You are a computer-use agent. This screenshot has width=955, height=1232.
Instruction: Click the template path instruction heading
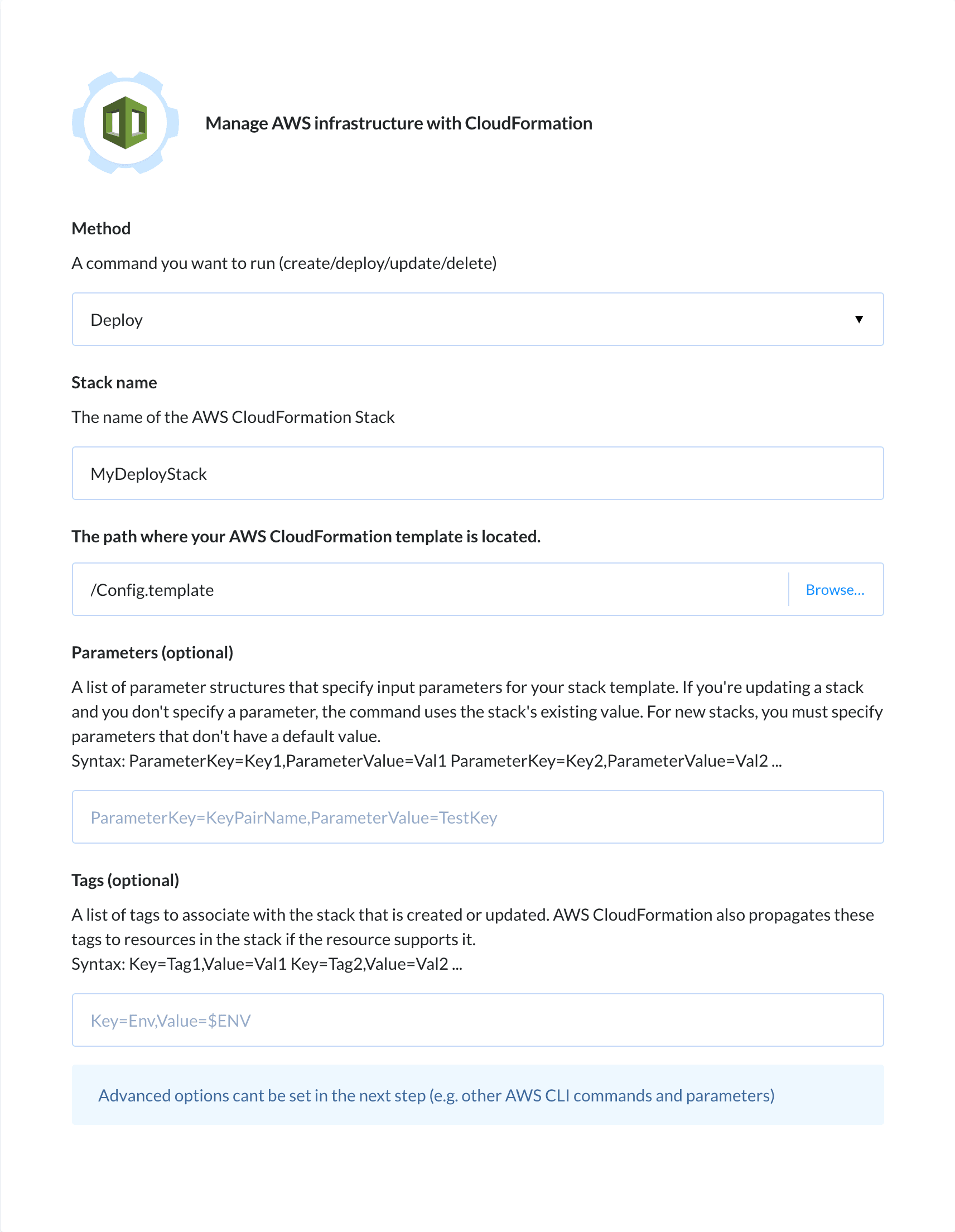click(306, 536)
